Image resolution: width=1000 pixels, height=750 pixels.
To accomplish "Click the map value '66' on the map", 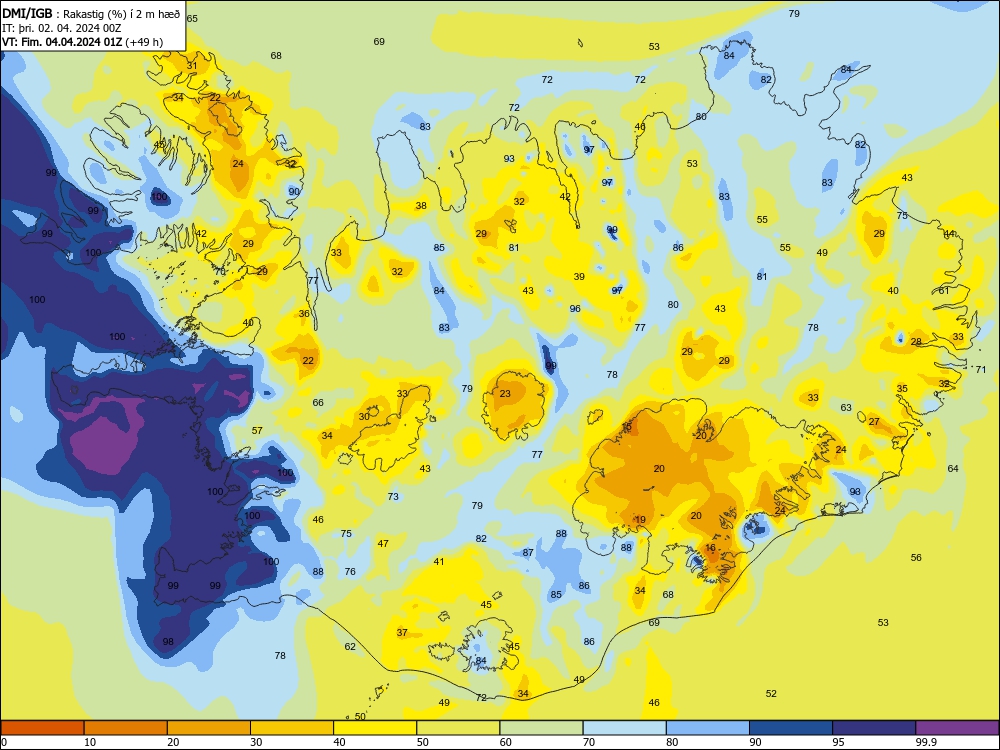I will click(x=318, y=402).
